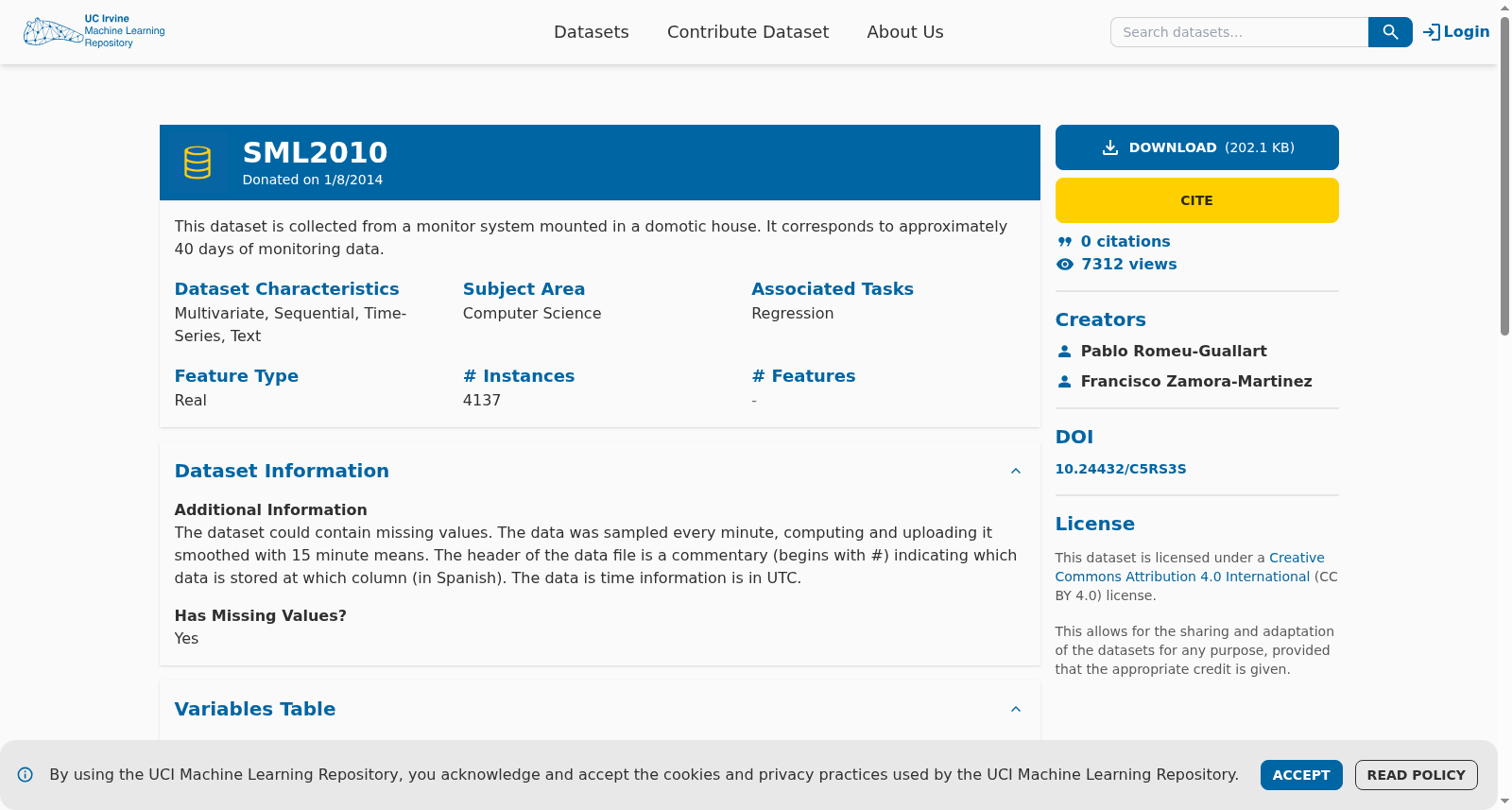Go to About Us page

pos(905,32)
